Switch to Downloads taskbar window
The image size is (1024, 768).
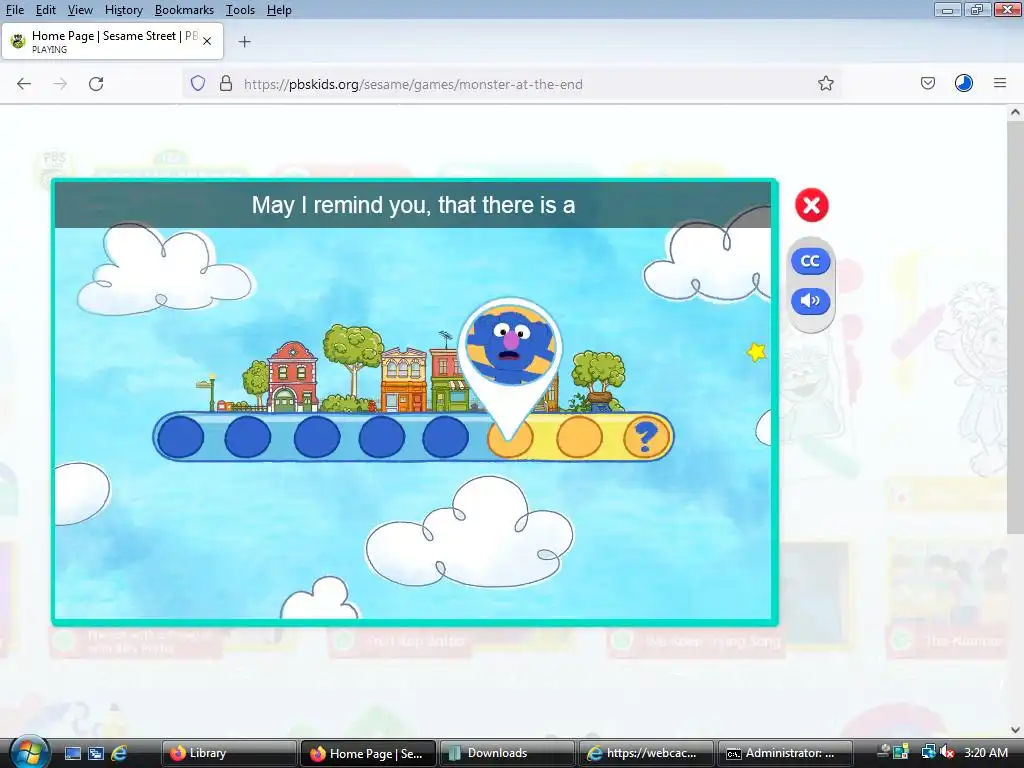click(507, 753)
